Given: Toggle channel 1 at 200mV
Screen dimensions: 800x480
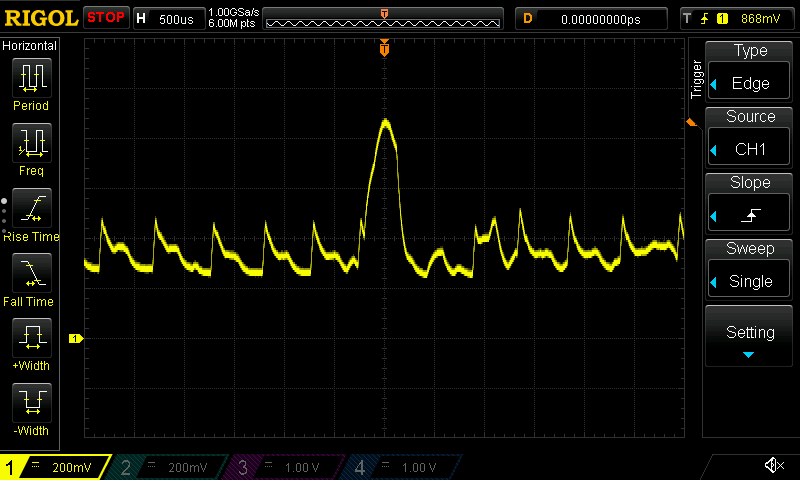Looking at the screenshot, I should (x=55, y=467).
